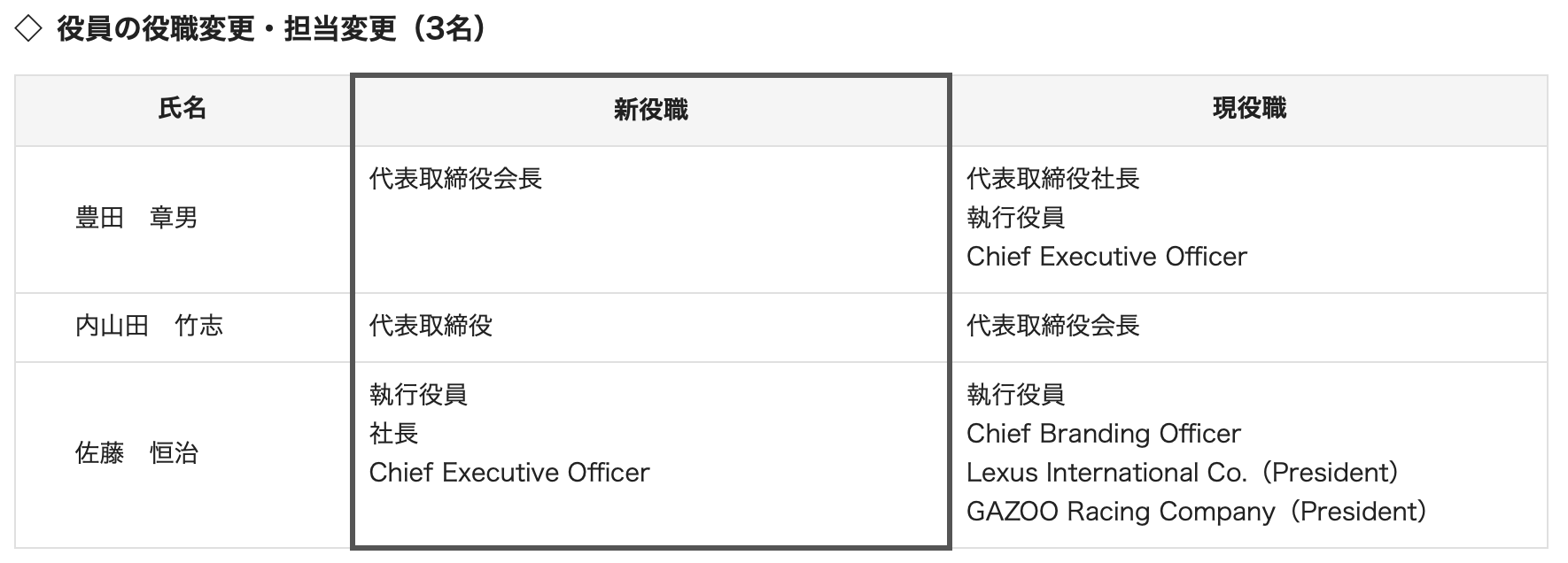Screen dimensions: 1568x563
Task: Select the 氏名 column header
Action: 182,109
